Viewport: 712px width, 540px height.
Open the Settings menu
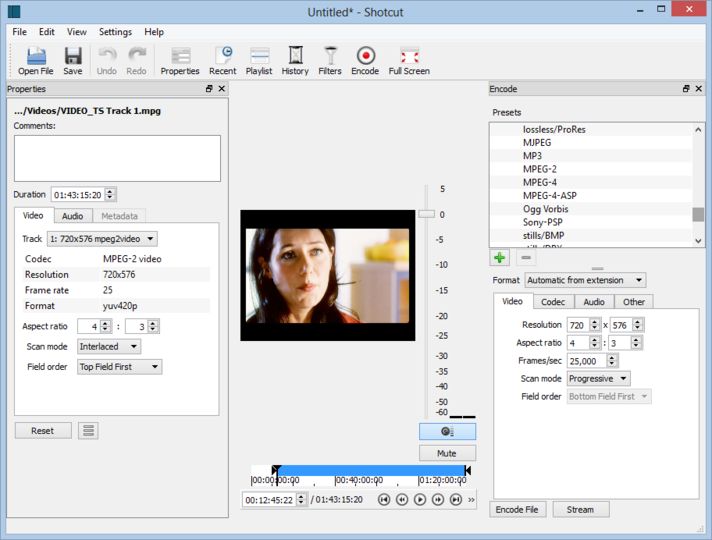115,32
